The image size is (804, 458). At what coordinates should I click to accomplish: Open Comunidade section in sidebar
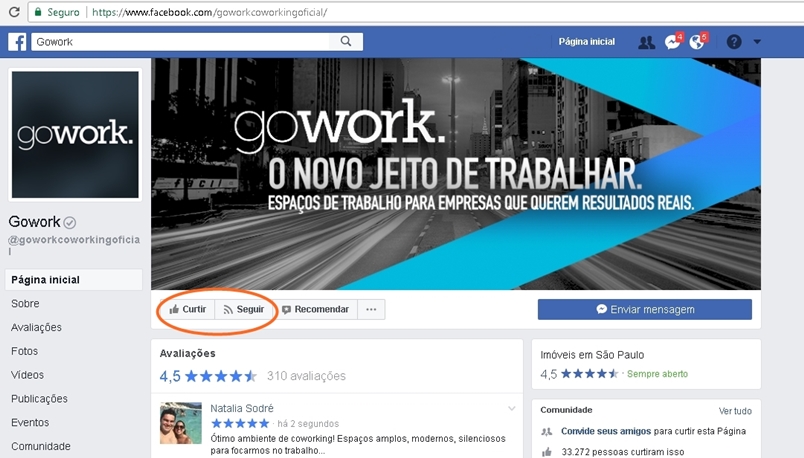(41, 446)
